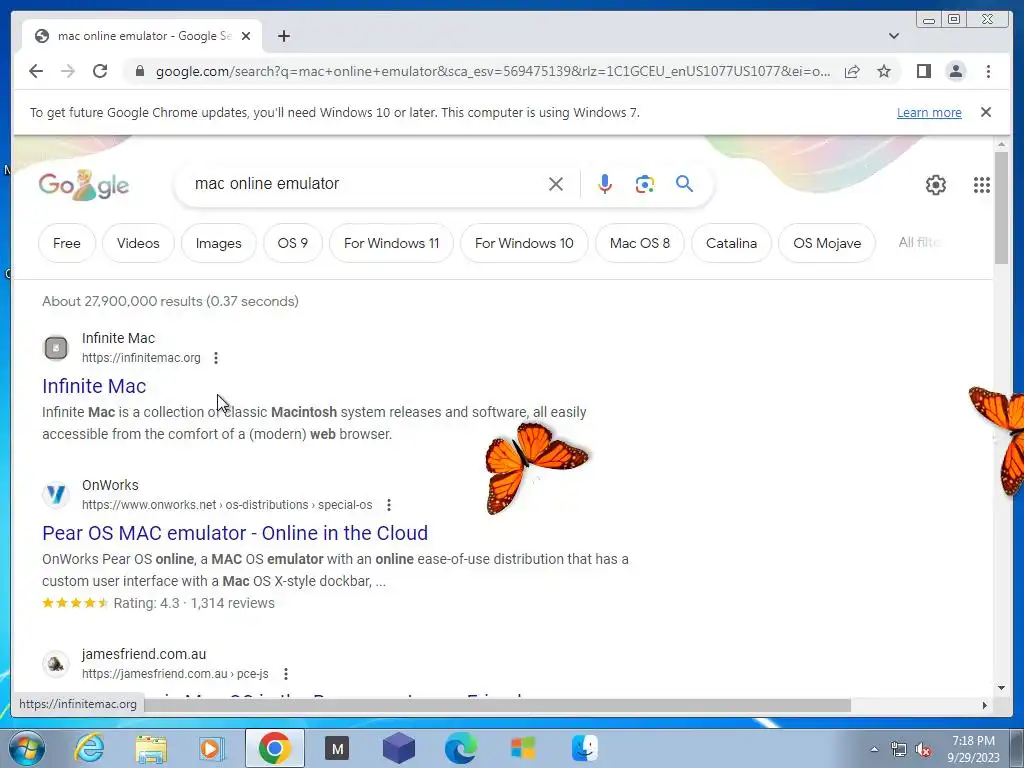Click the Google doodle logo

coord(84,185)
